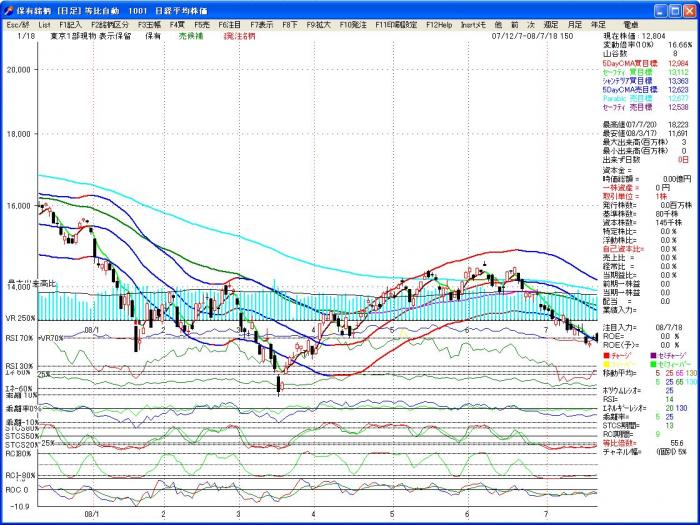Click the F3手帳 menu item
The image size is (700, 525).
(150, 25)
